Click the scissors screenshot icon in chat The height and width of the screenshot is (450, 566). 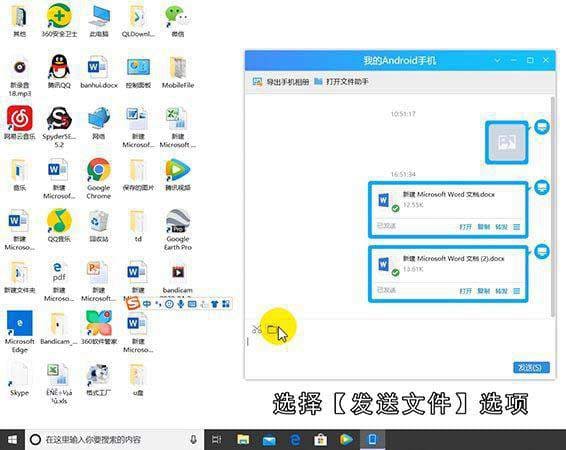tap(257, 329)
